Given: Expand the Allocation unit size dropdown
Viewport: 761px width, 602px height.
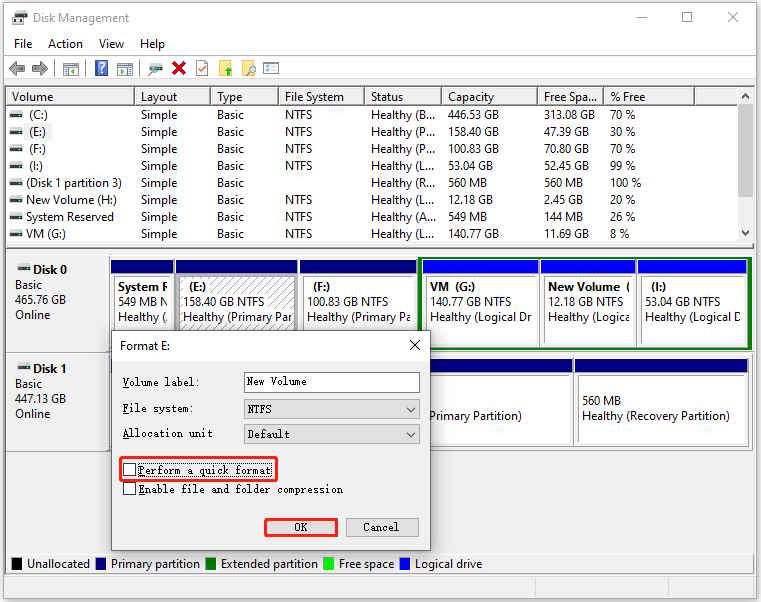Looking at the screenshot, I should click(x=331, y=434).
